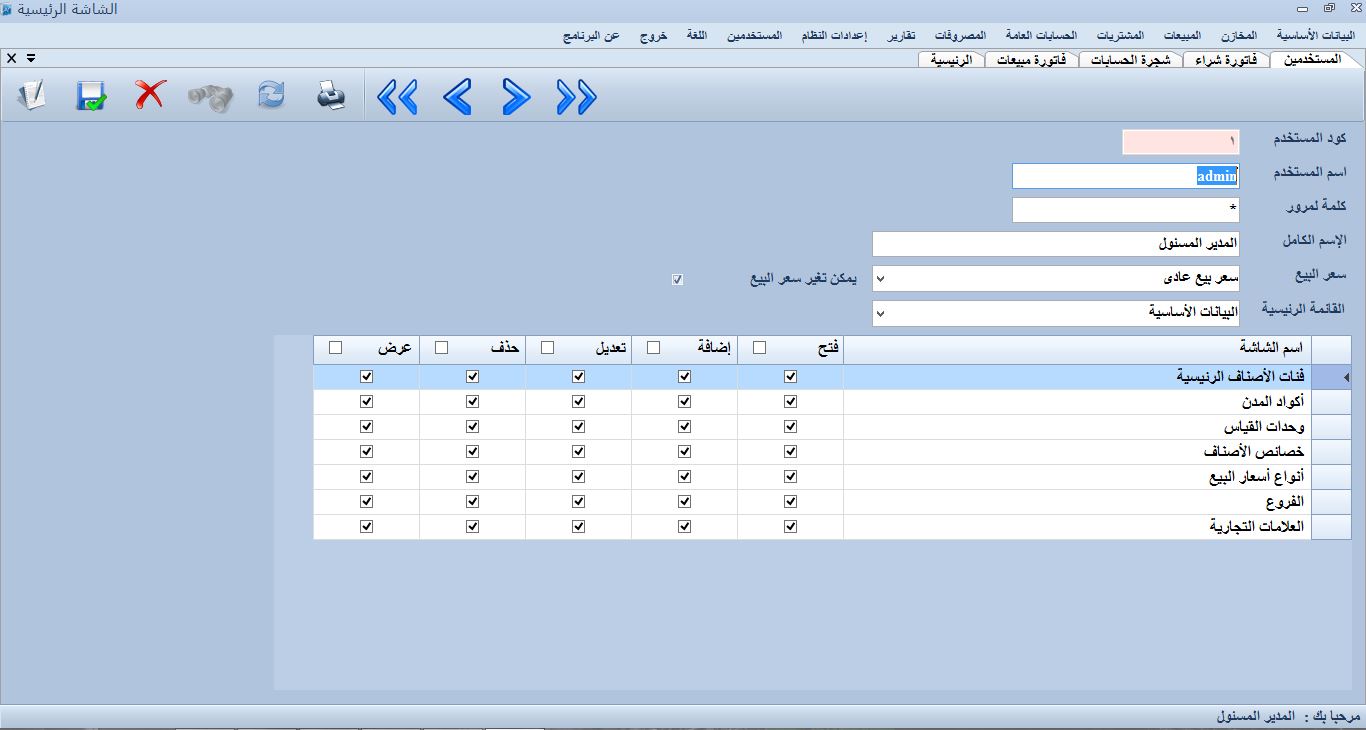The image size is (1366, 730).
Task: Toggle the تعديل header select-all checkbox
Action: click(547, 348)
